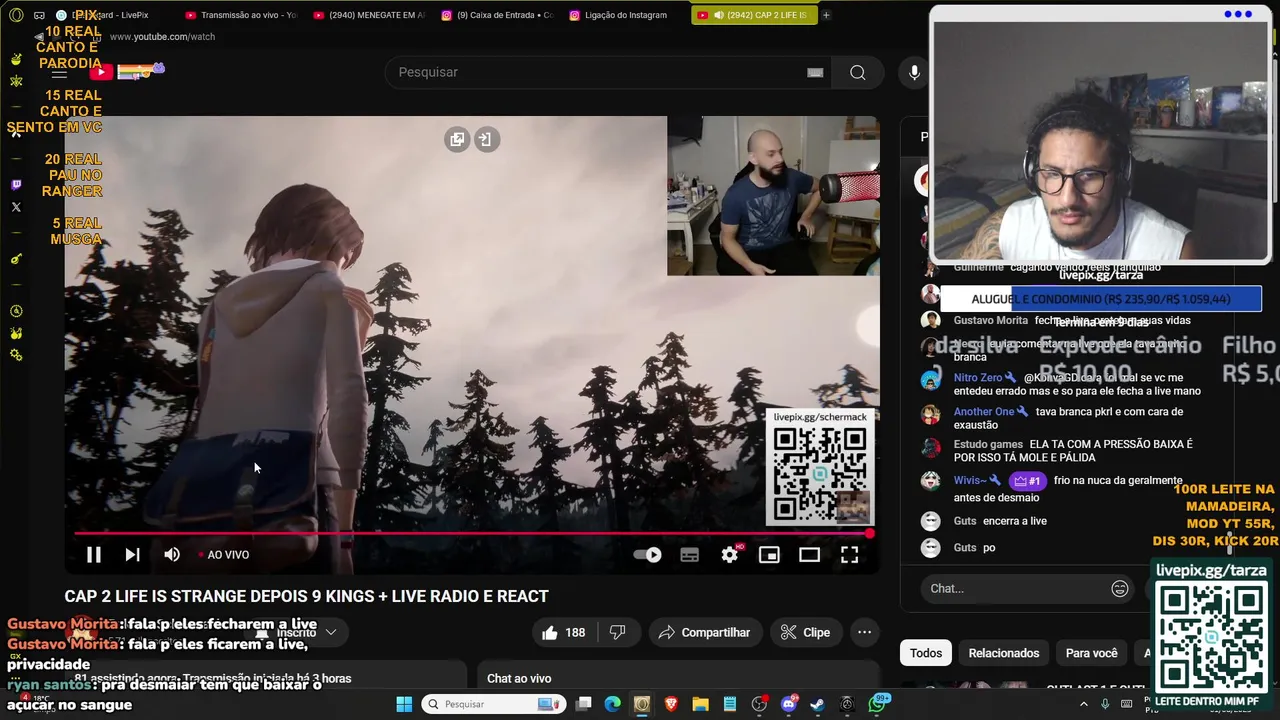Switch to MENEGATE EM AF tab

(369, 15)
